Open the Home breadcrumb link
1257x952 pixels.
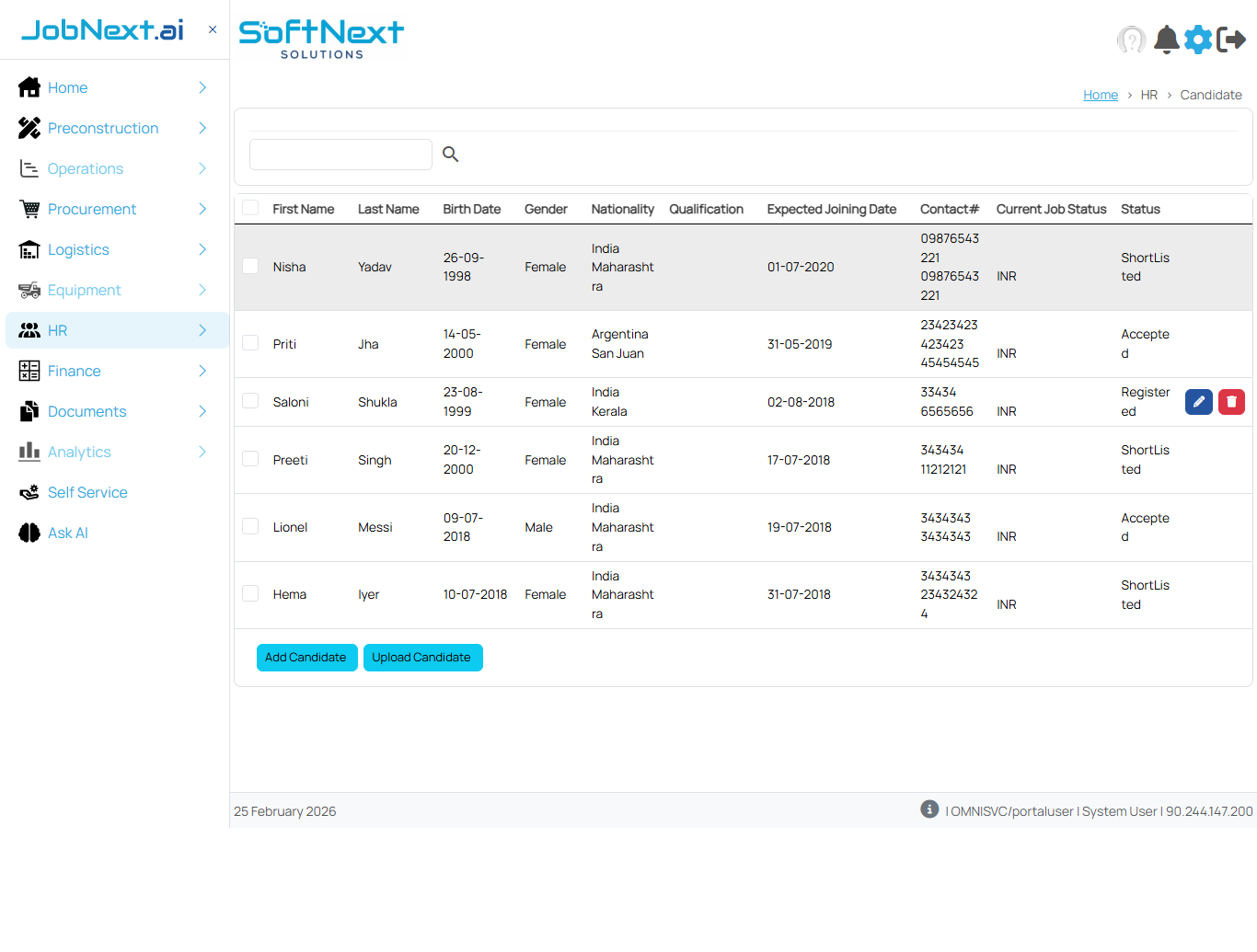pos(1101,94)
